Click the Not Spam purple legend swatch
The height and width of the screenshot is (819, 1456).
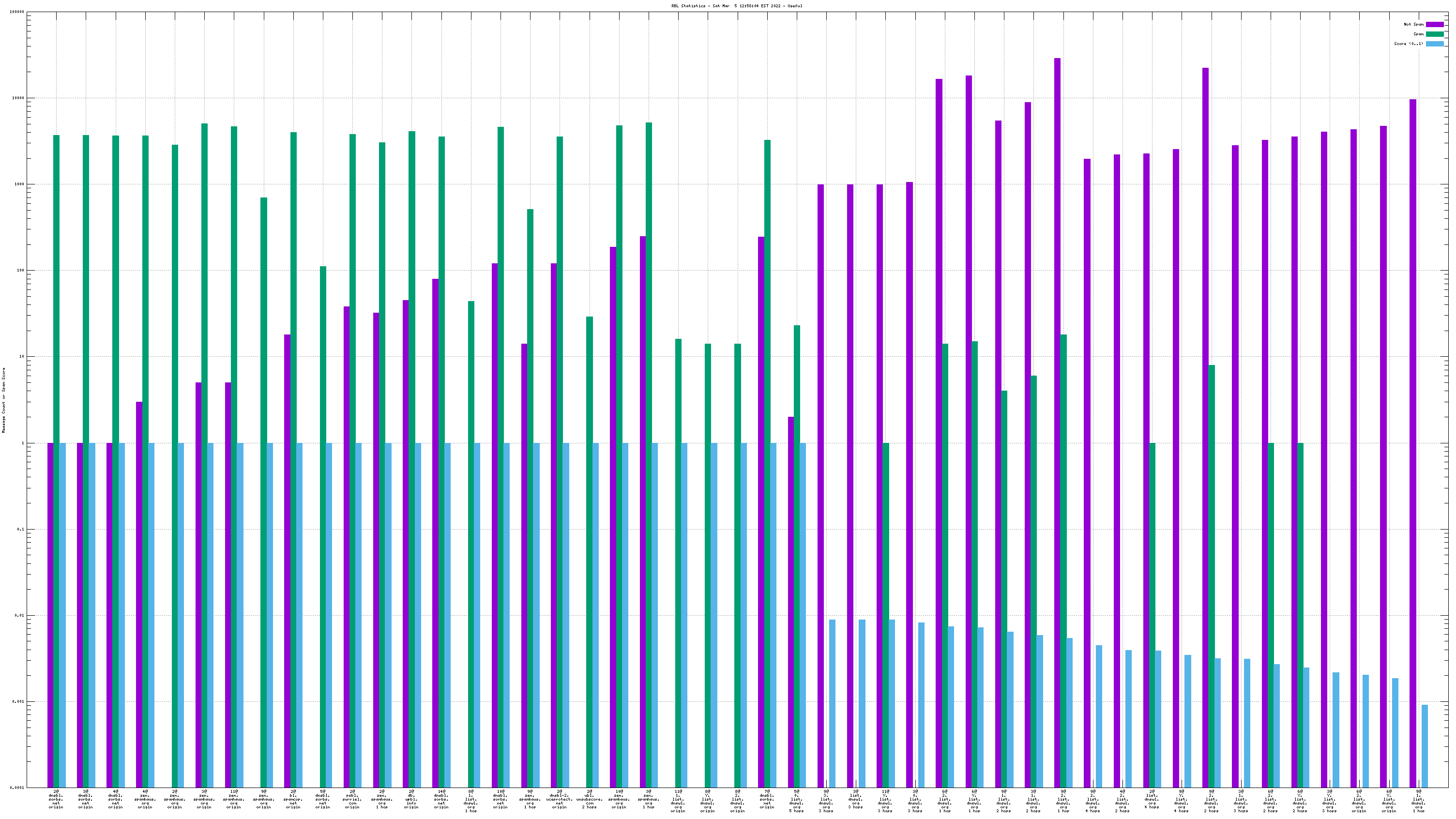click(x=1435, y=24)
